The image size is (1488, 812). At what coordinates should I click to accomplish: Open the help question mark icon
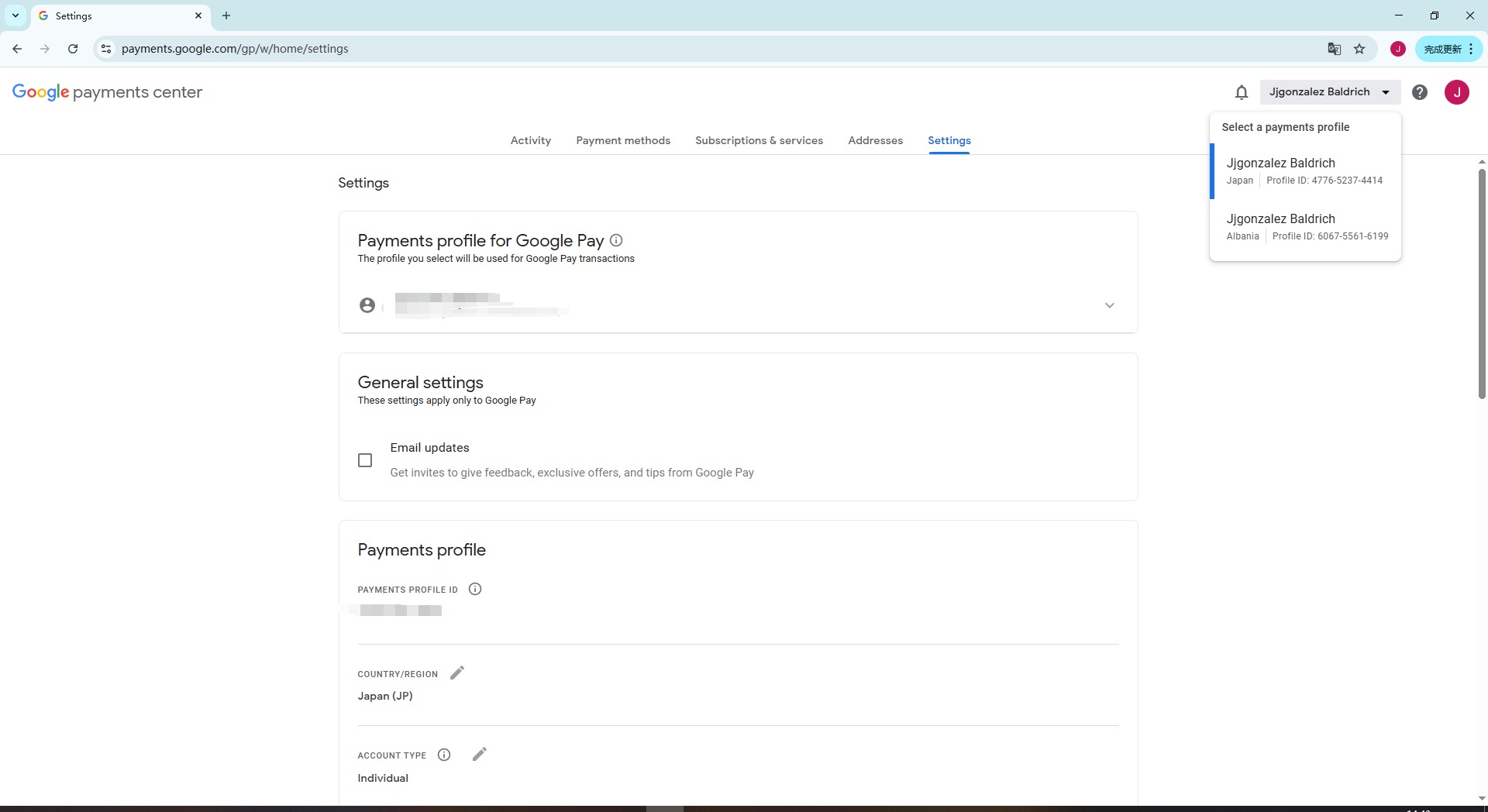1420,92
